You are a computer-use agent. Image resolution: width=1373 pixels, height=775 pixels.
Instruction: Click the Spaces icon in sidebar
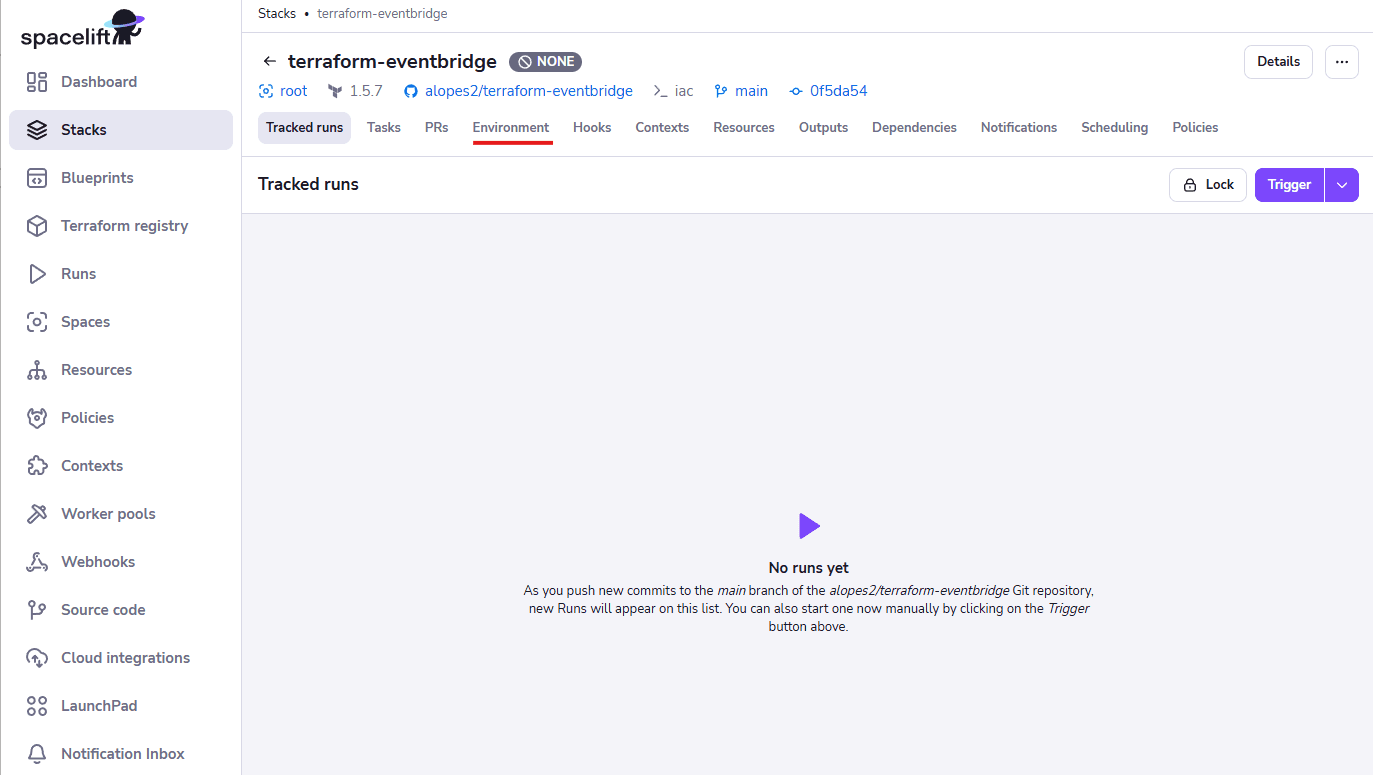coord(37,322)
